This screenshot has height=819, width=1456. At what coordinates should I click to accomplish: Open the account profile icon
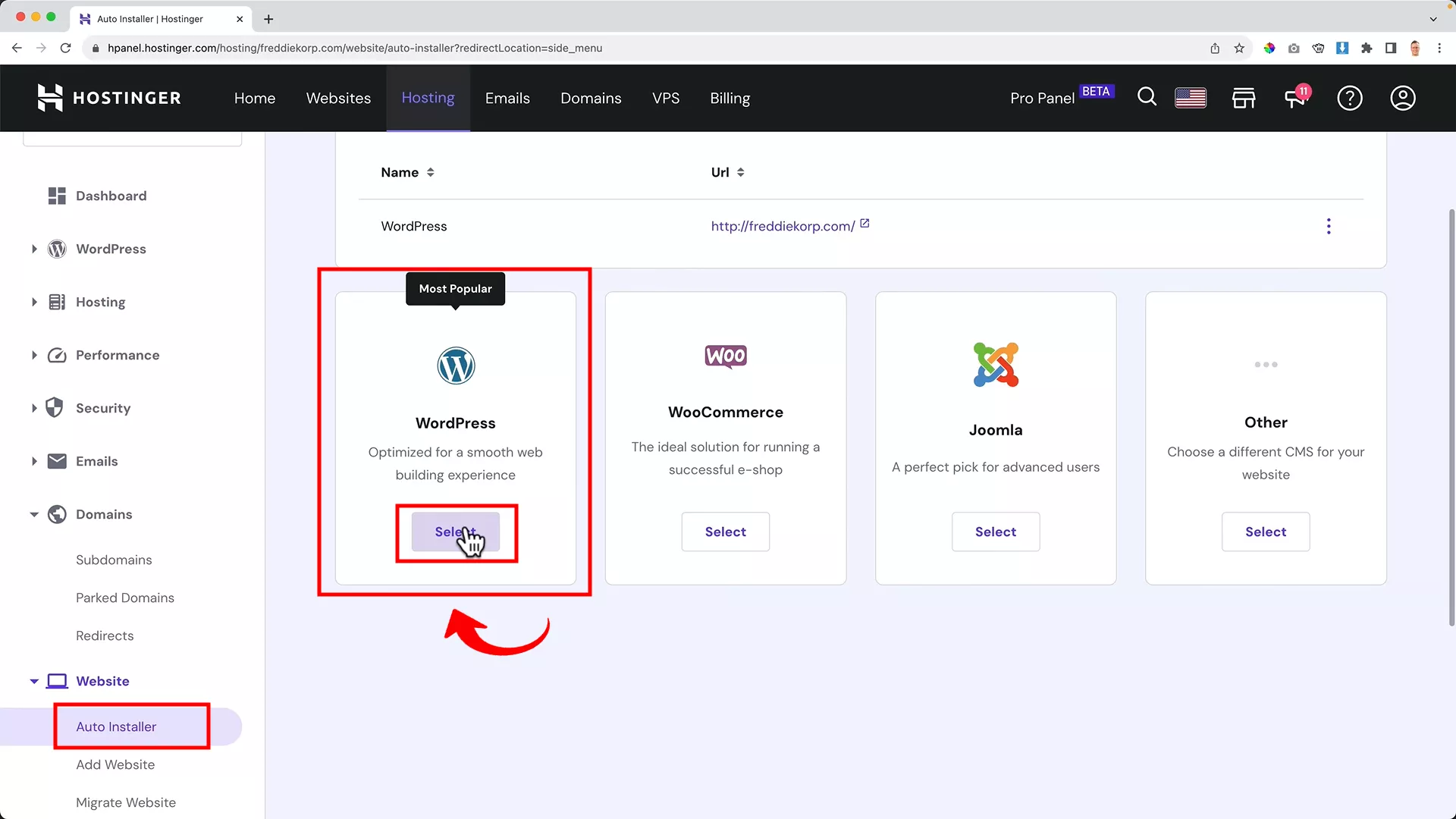1402,97
